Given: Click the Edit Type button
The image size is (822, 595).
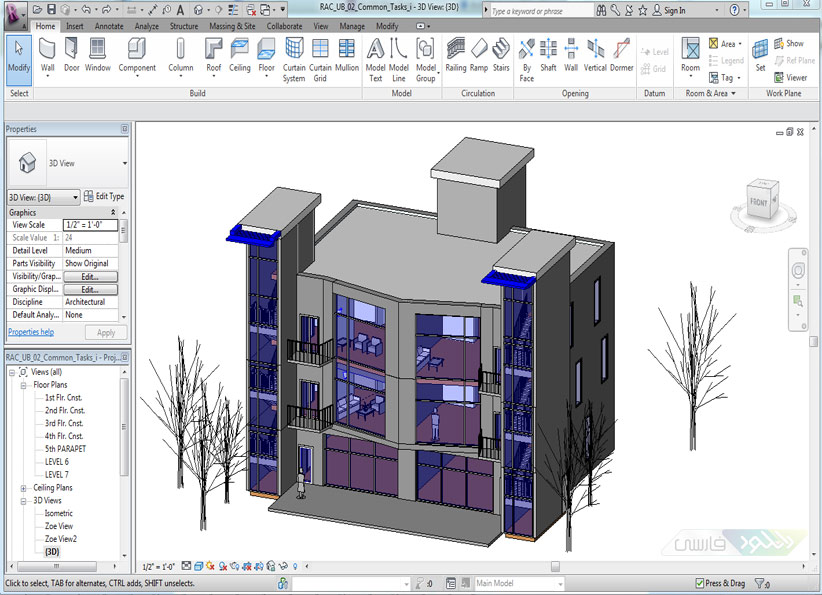Looking at the screenshot, I should click(103, 197).
